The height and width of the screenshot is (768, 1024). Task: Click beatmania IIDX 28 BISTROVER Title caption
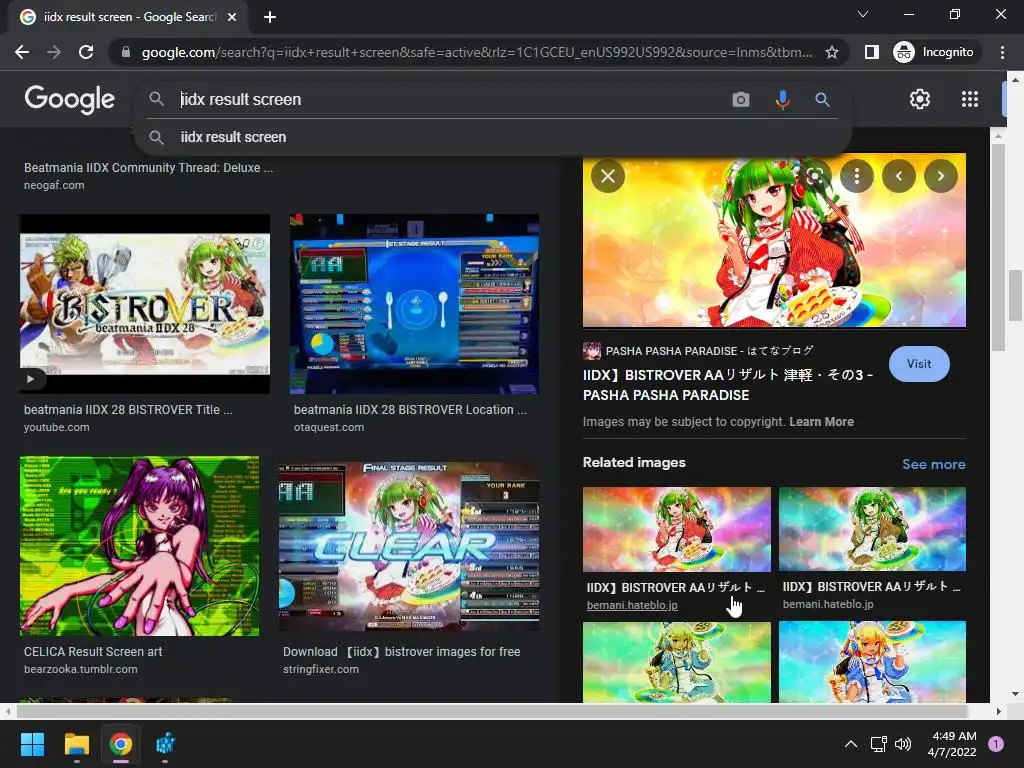pos(128,409)
